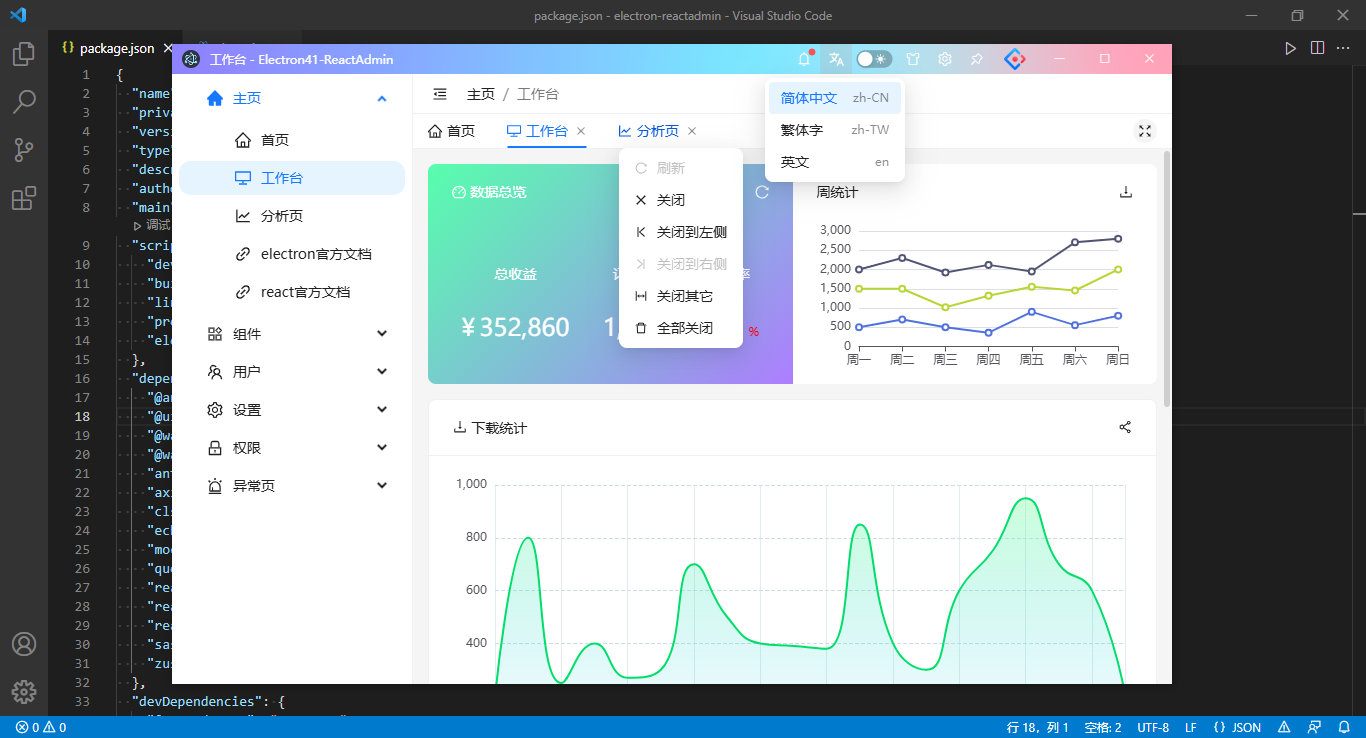
Task: Open VS Code Search view
Action: click(24, 102)
